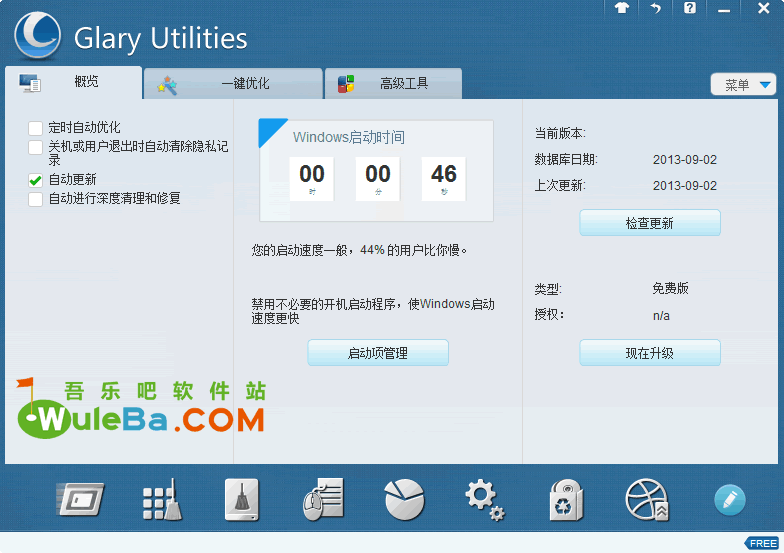
Task: Switch to the 一键优化 tab
Action: click(233, 83)
